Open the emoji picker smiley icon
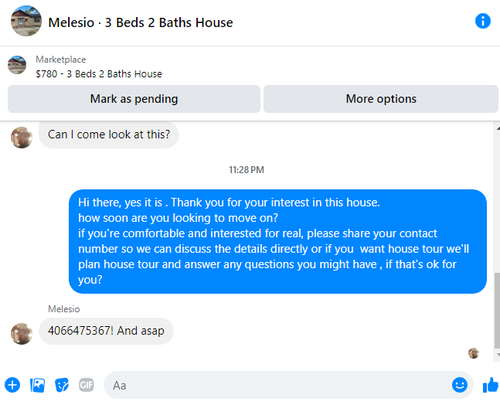The image size is (500, 405). [x=460, y=385]
